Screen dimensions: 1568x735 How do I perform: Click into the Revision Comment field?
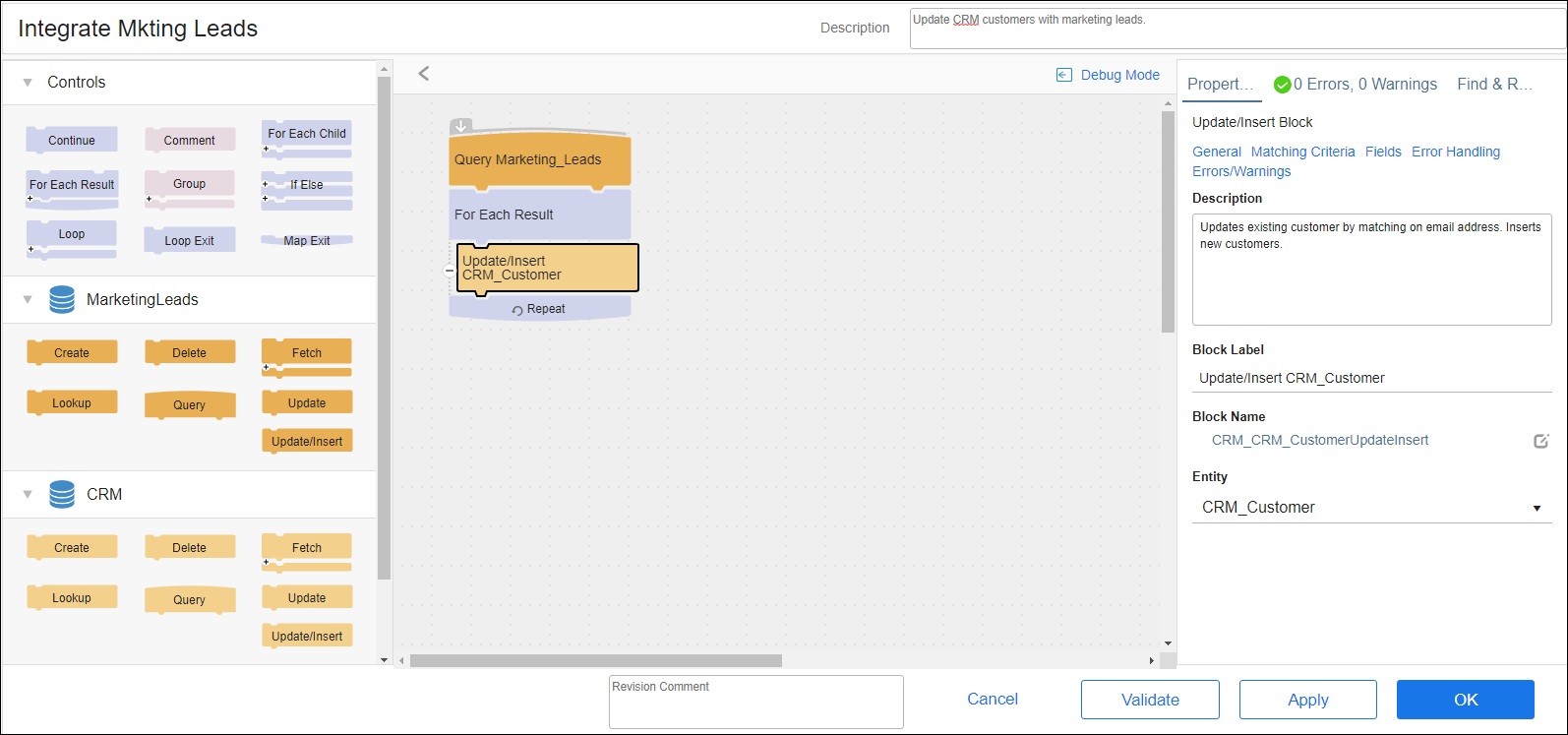click(755, 703)
